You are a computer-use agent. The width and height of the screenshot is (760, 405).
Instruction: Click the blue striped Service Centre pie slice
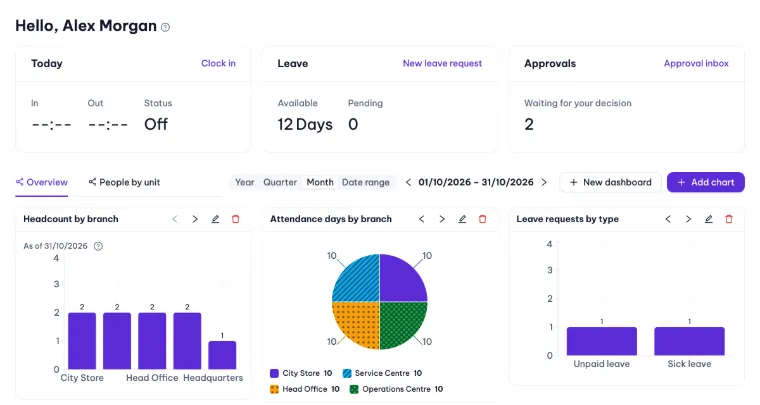(x=360, y=281)
